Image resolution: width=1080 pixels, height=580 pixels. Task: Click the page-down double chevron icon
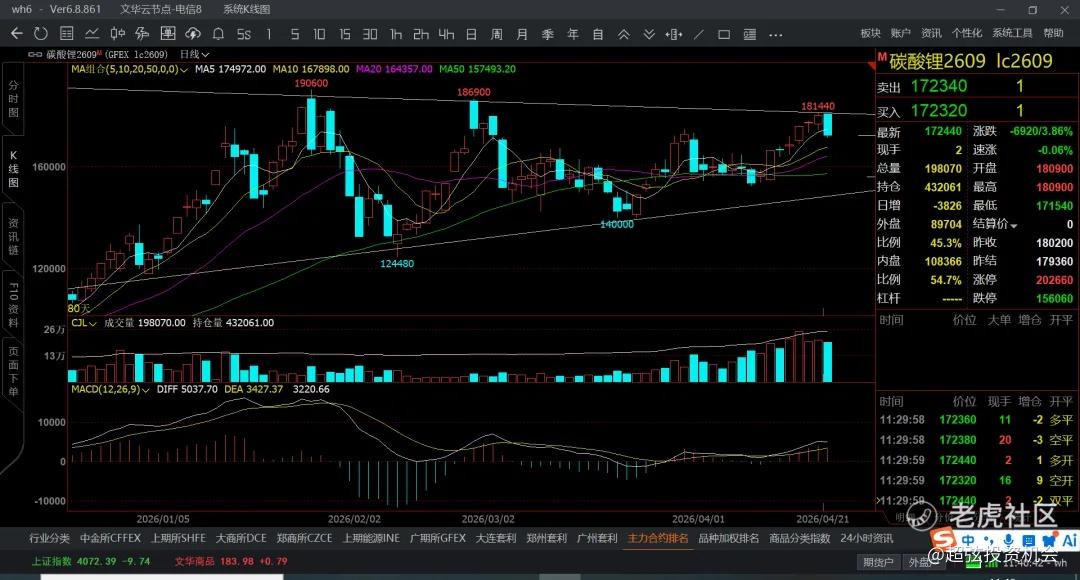pyautogui.click(x=649, y=34)
